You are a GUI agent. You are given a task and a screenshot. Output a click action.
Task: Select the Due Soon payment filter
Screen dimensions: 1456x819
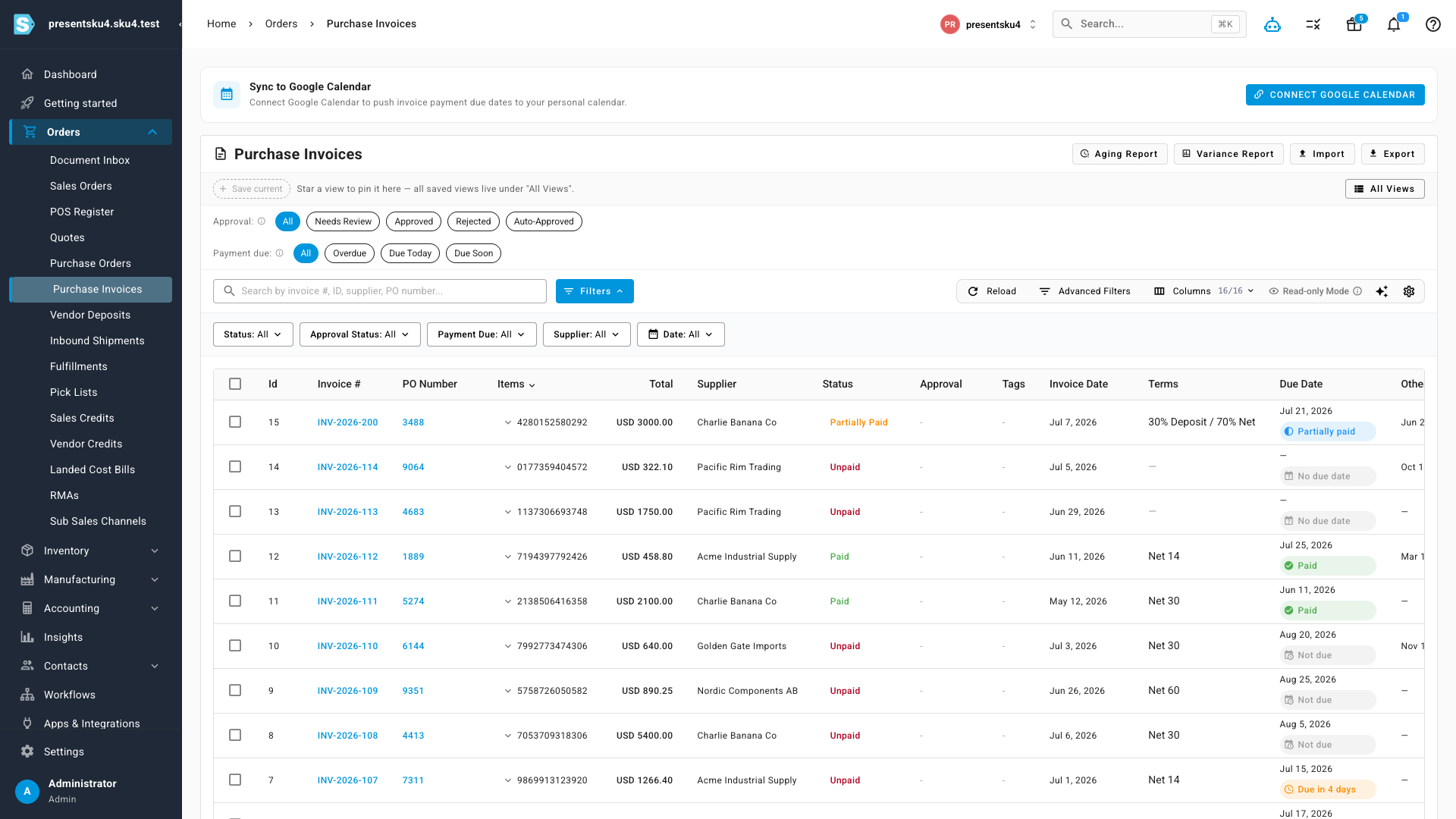pos(474,253)
